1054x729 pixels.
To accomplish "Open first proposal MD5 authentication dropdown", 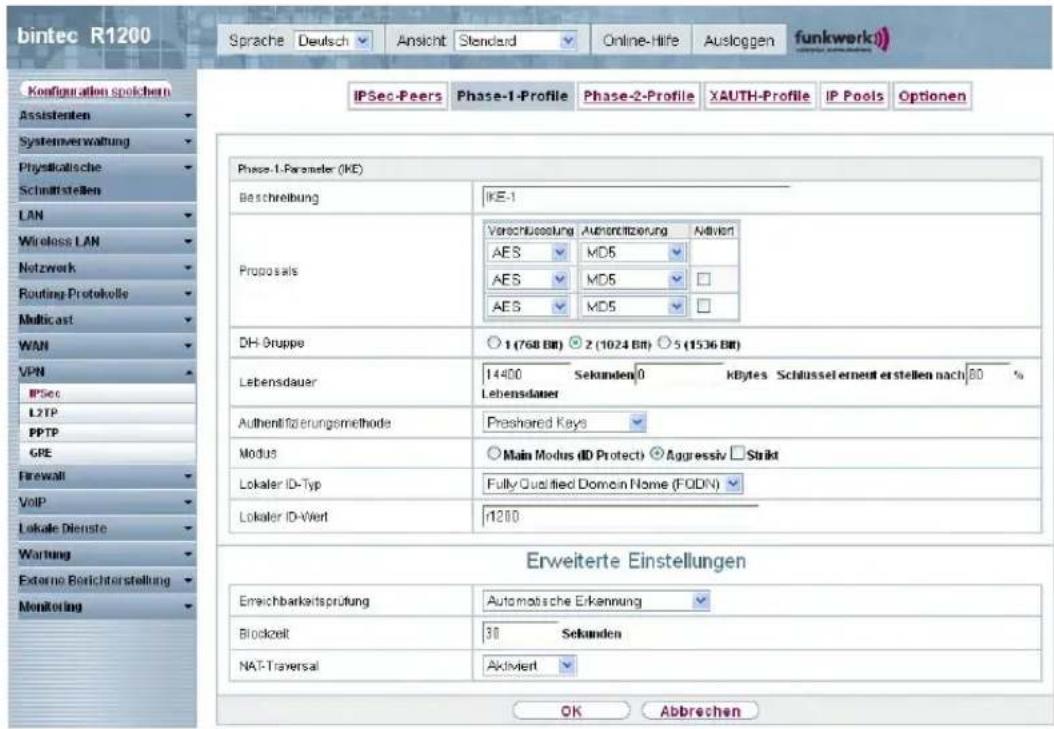I will tap(633, 253).
